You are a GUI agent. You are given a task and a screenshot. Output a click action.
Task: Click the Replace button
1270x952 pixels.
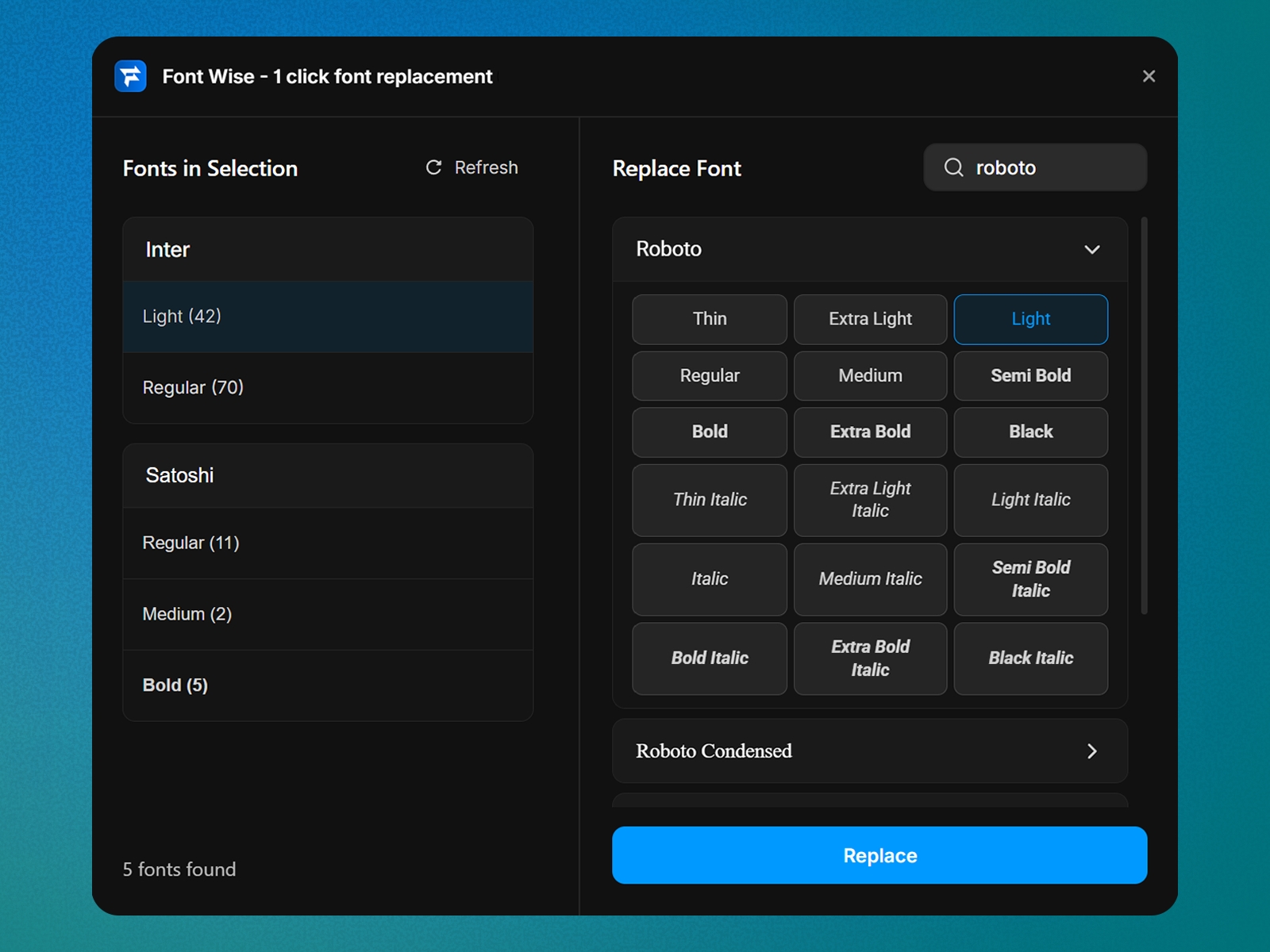pos(879,855)
